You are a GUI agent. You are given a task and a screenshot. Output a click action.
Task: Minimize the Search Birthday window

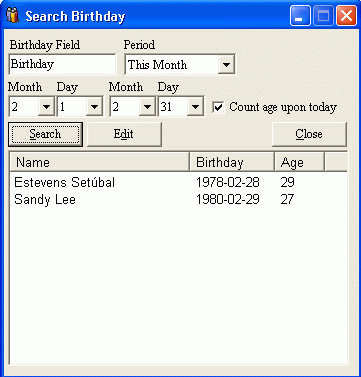300,16
